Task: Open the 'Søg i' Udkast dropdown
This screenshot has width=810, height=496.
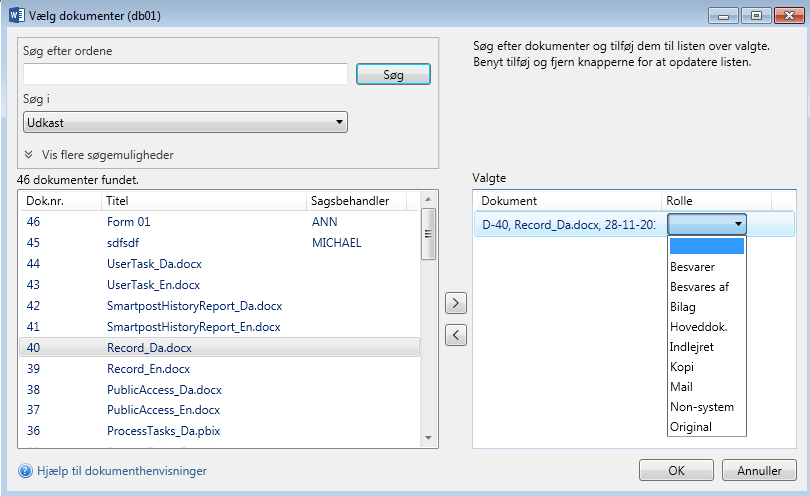Action: [185, 122]
